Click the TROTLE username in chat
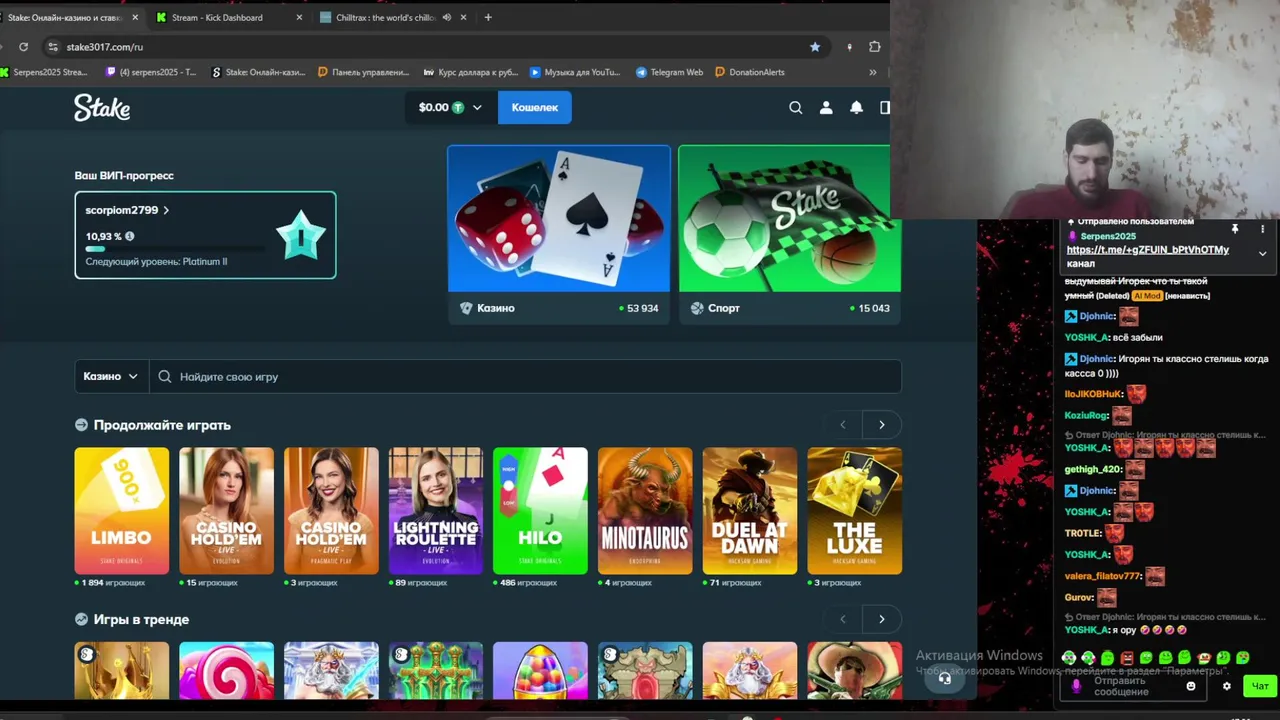Image resolution: width=1280 pixels, height=720 pixels. coord(1083,533)
